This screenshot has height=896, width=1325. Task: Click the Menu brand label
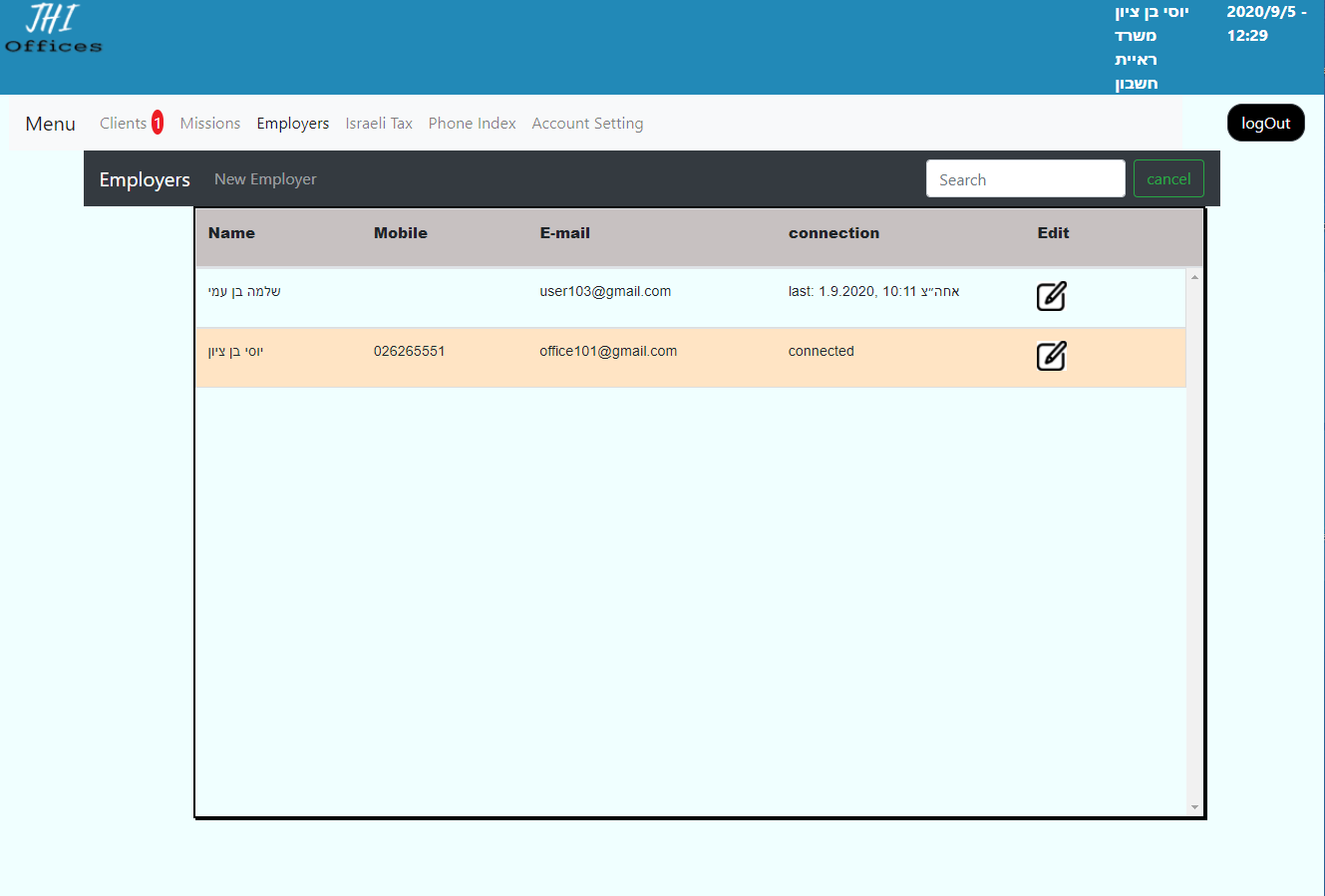point(51,124)
